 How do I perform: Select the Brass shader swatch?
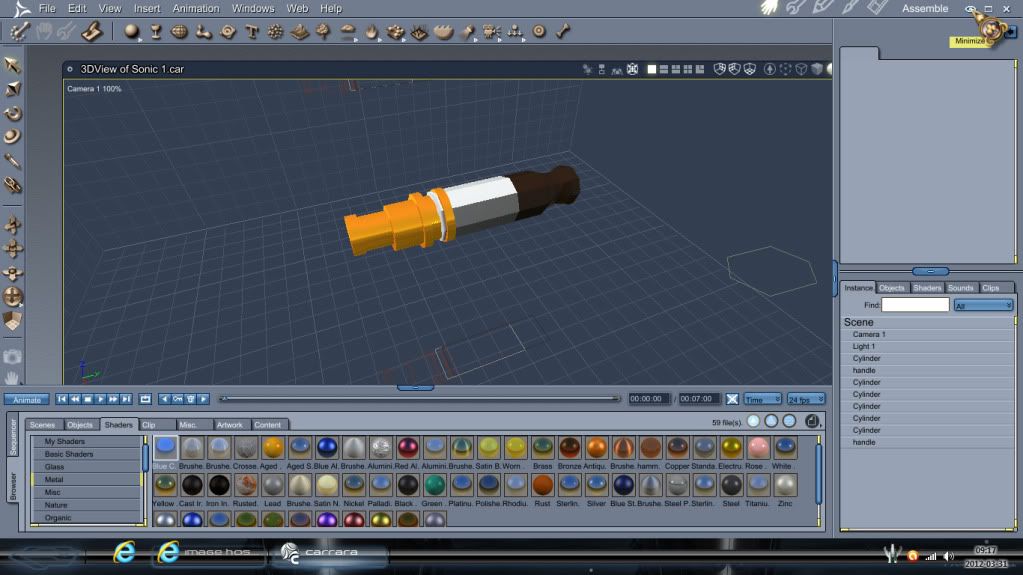click(x=542, y=448)
